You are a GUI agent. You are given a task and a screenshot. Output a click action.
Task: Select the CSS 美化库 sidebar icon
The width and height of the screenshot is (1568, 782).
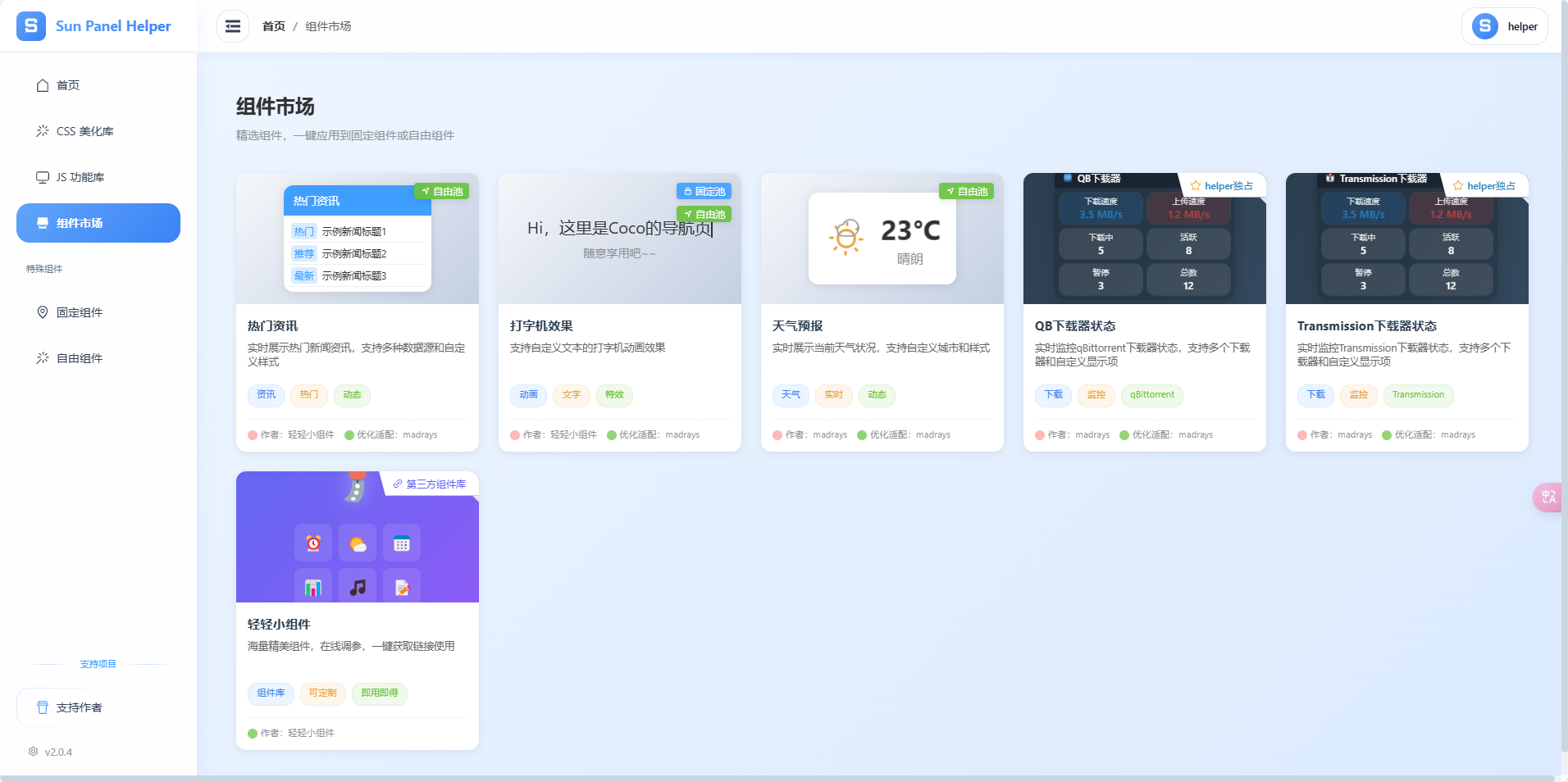[42, 130]
